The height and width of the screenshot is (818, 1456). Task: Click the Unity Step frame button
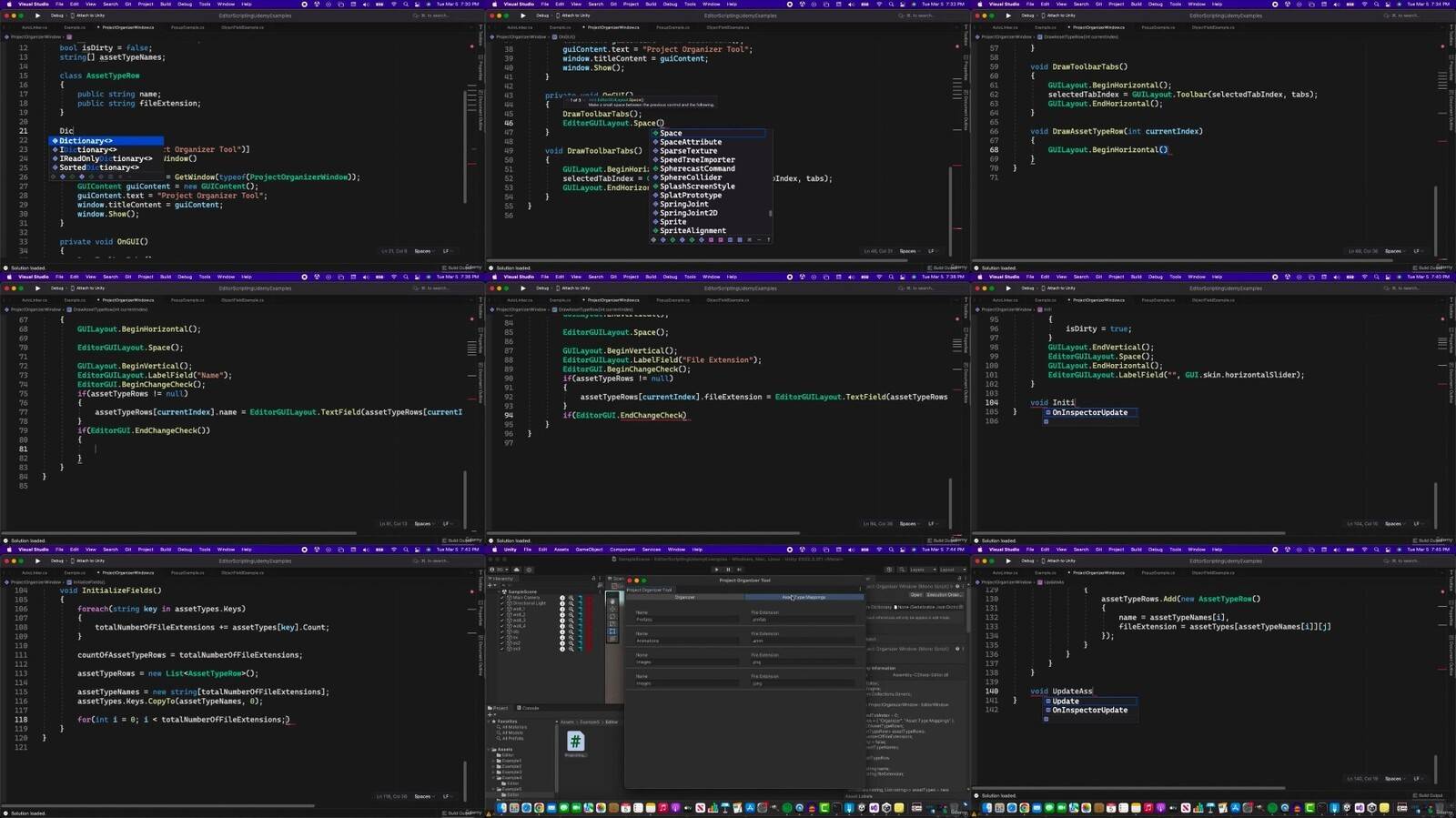(x=739, y=570)
